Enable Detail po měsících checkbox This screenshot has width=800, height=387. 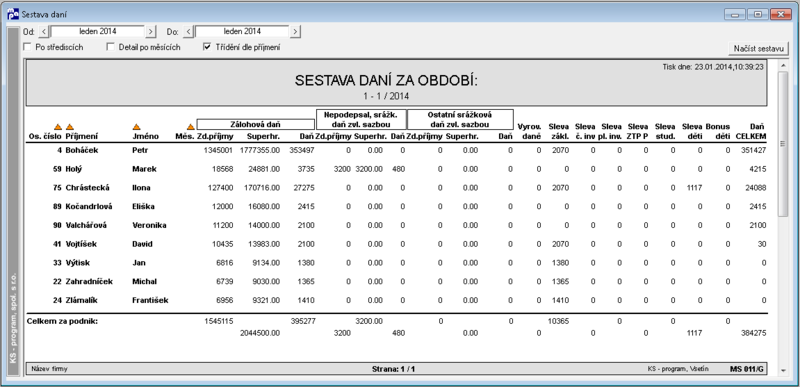[110, 47]
